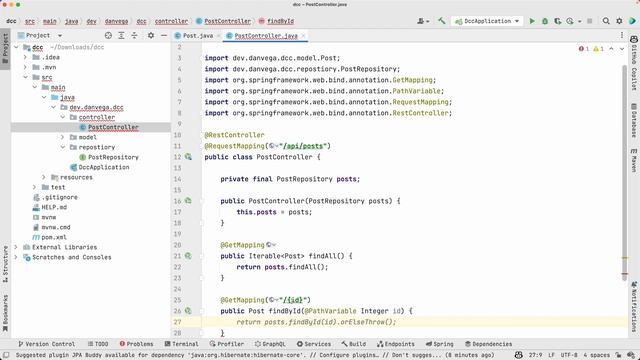Toggle Structure tool window side button
640x360 pixels.
5,263
